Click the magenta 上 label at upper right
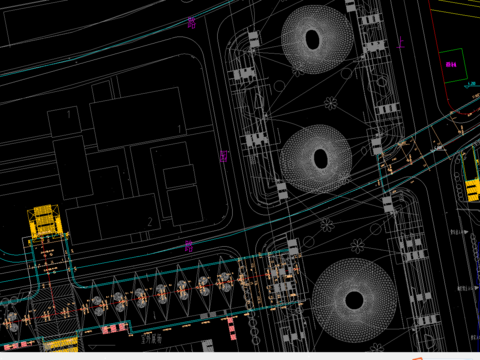480x360 pixels. tap(401, 42)
